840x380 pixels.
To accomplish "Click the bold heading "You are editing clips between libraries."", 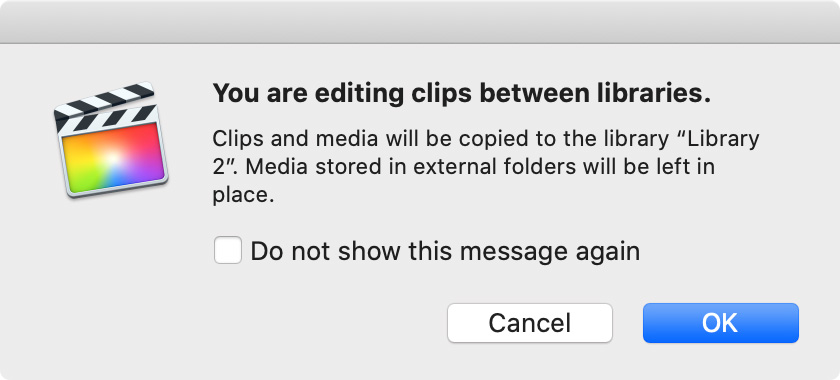I will point(462,94).
